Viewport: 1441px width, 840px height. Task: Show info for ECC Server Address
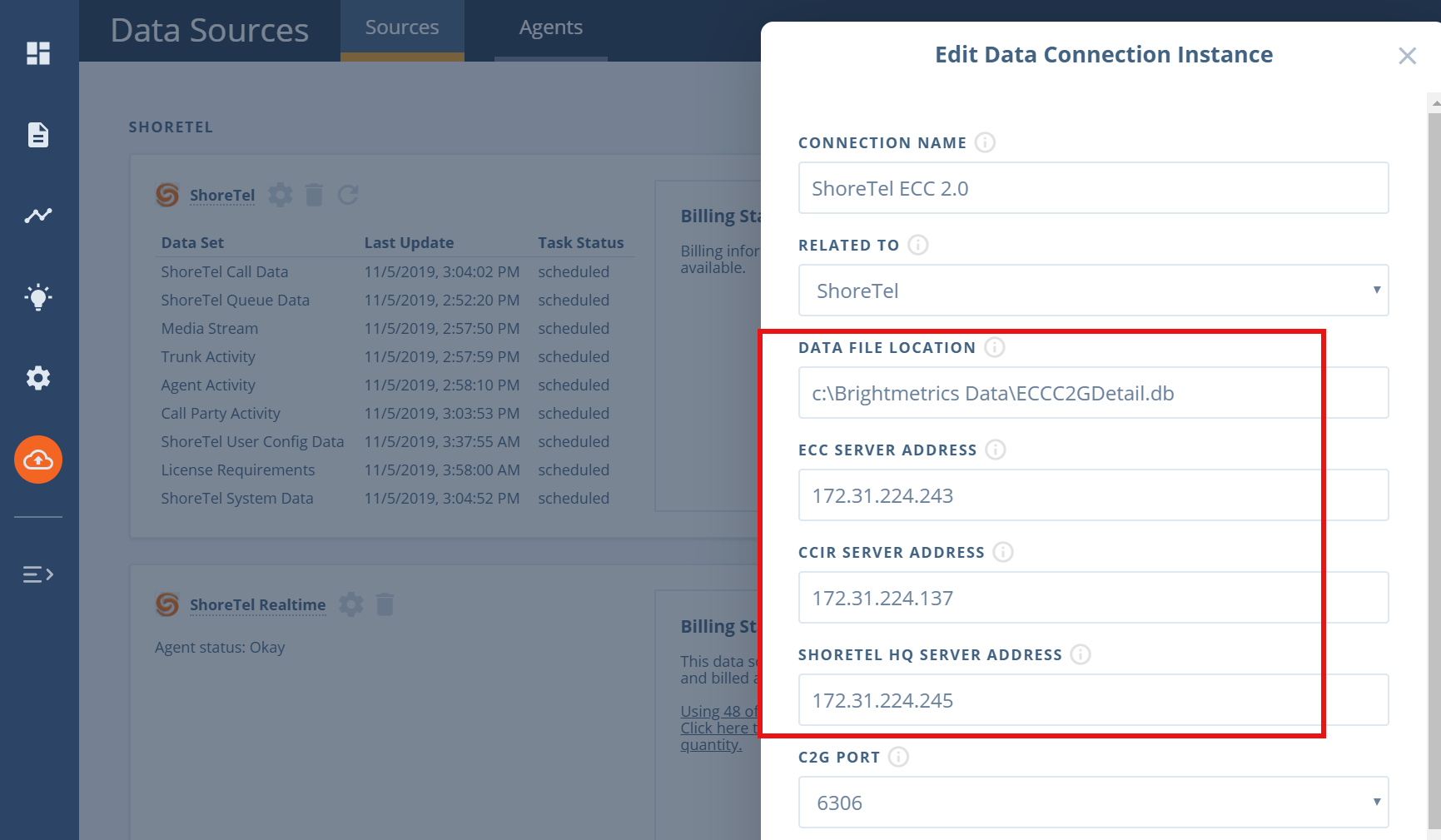[x=996, y=450]
